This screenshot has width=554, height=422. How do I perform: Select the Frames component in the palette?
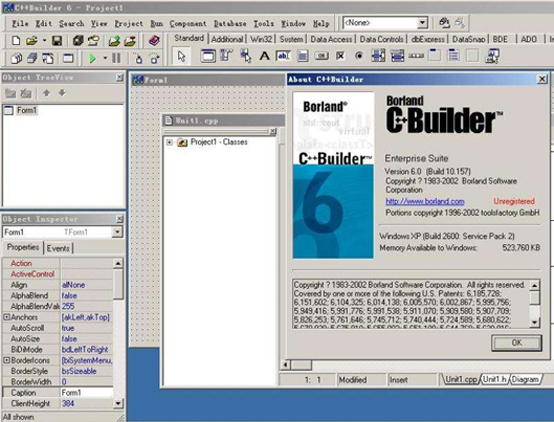[x=208, y=56]
